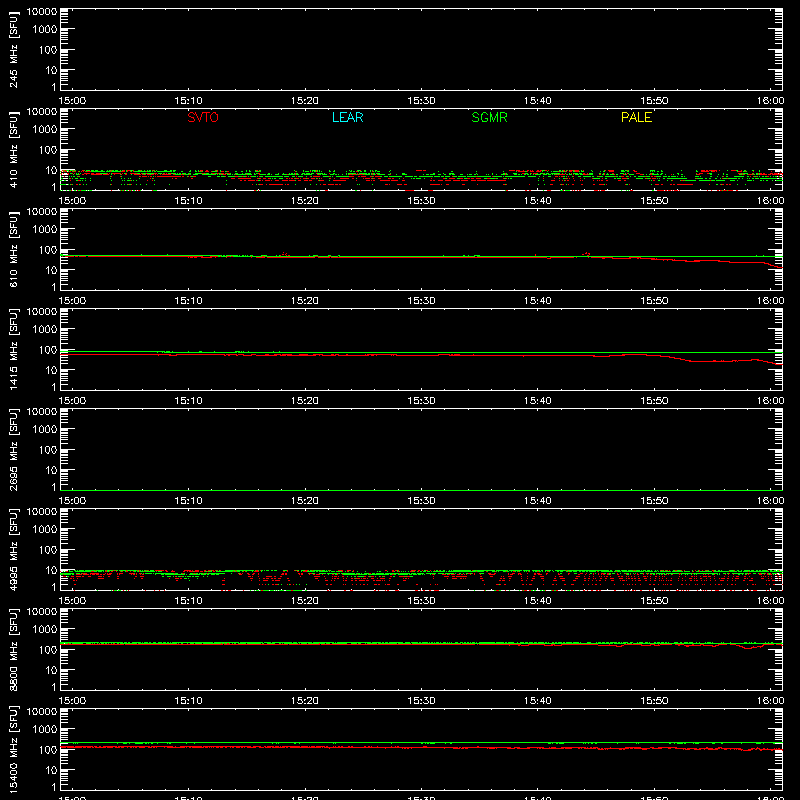Click the 245 MHz [SFU] axis title

[14, 50]
